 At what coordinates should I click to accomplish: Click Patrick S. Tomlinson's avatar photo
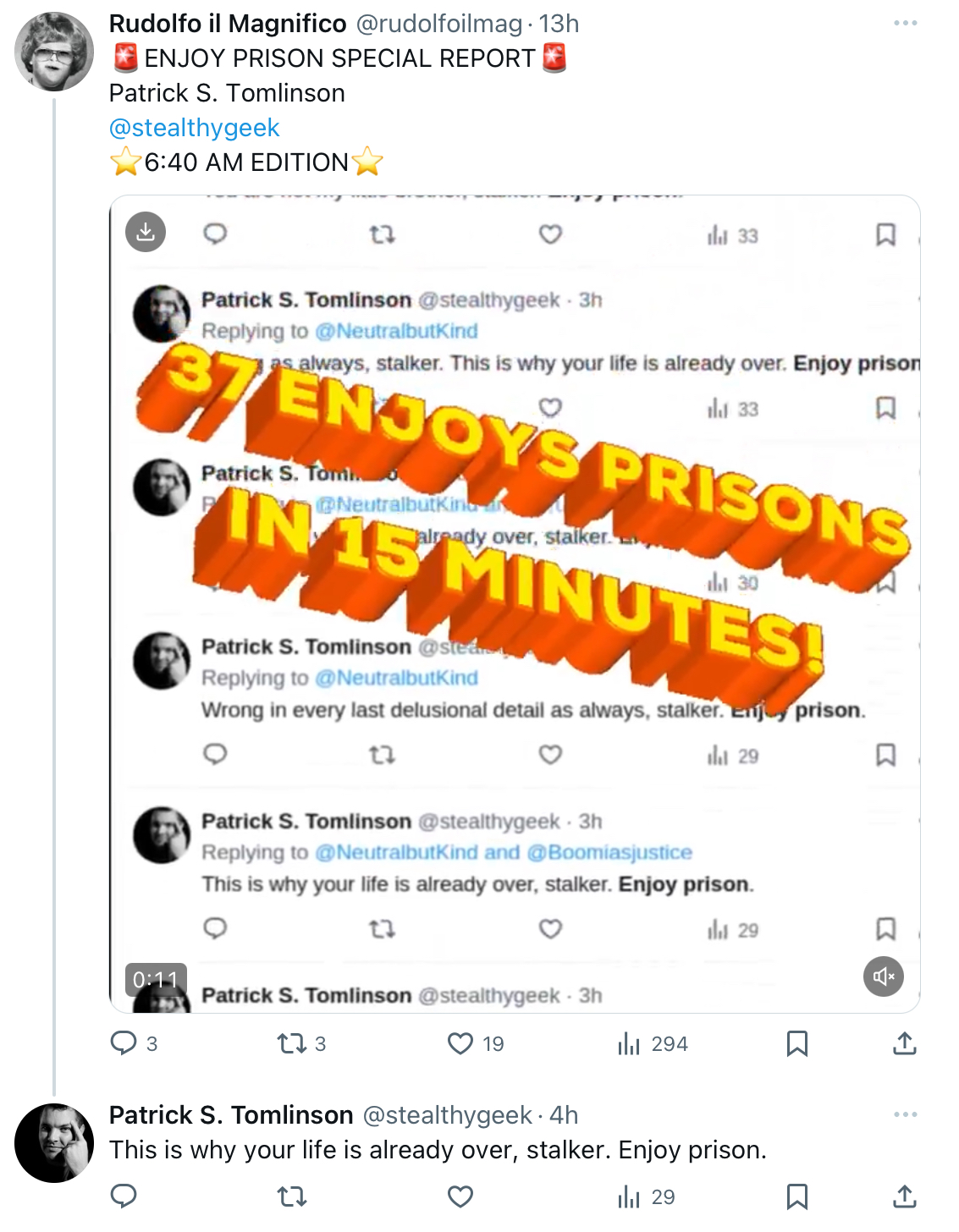54,1143
